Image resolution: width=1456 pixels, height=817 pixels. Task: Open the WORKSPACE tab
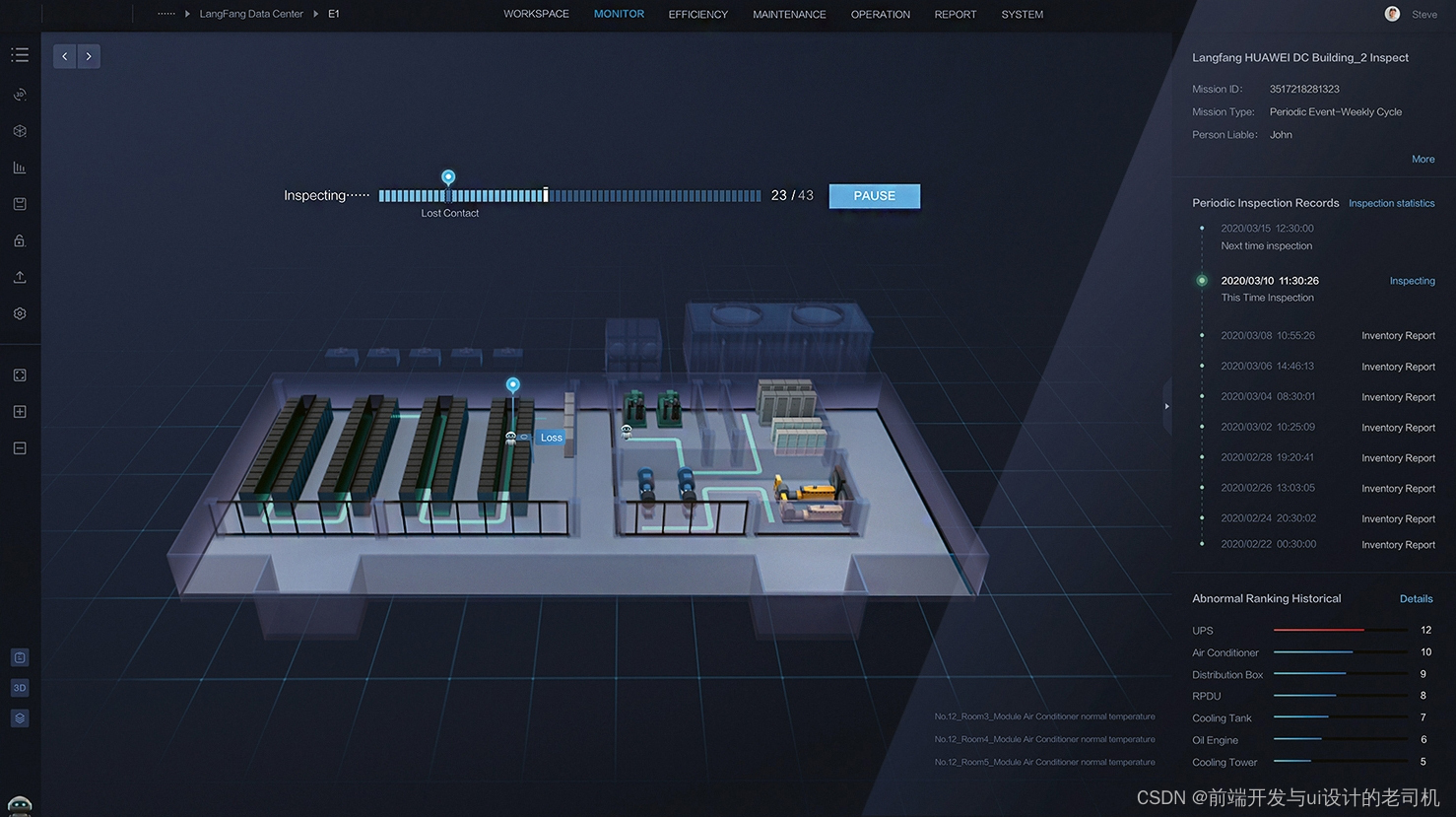536,14
